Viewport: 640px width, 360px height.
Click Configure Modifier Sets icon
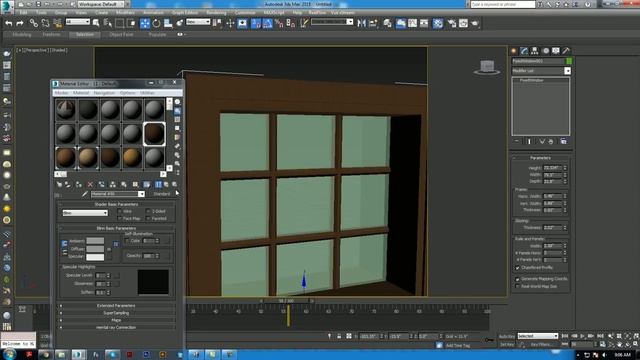(564, 142)
